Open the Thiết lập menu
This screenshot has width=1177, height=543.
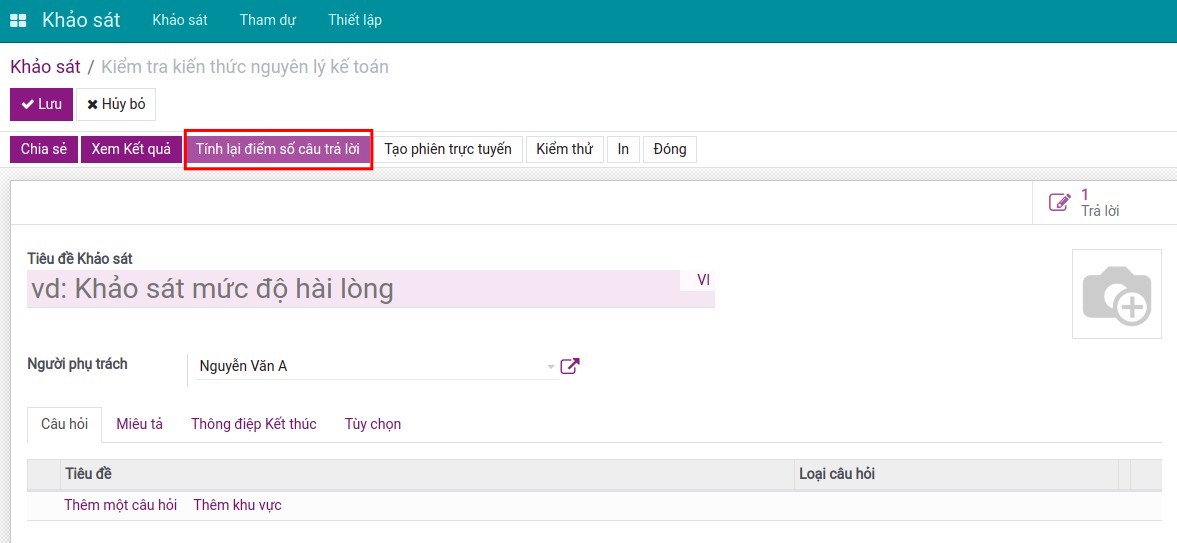click(x=354, y=21)
